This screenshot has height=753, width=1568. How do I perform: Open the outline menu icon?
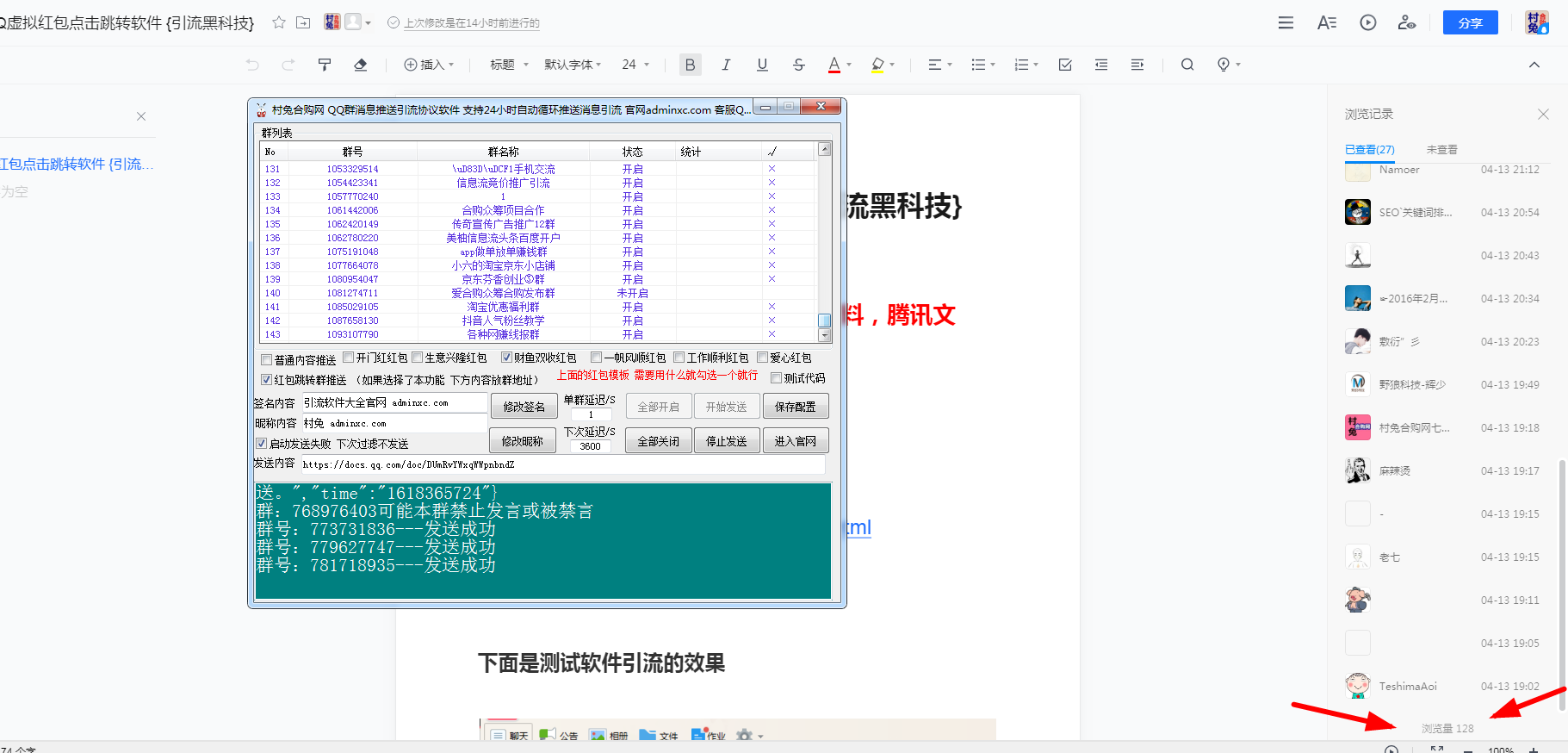click(x=1286, y=23)
